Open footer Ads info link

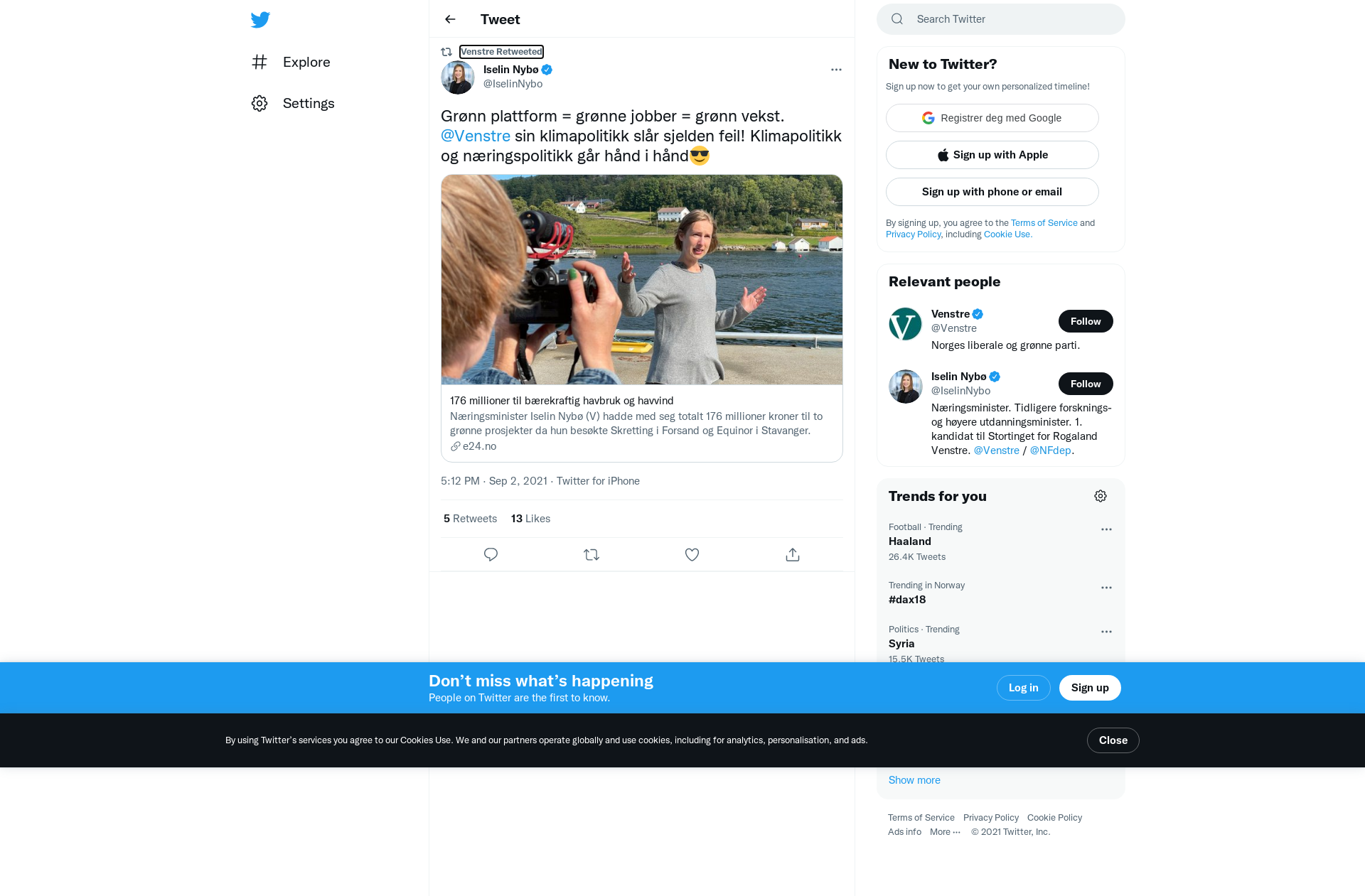pyautogui.click(x=904, y=832)
